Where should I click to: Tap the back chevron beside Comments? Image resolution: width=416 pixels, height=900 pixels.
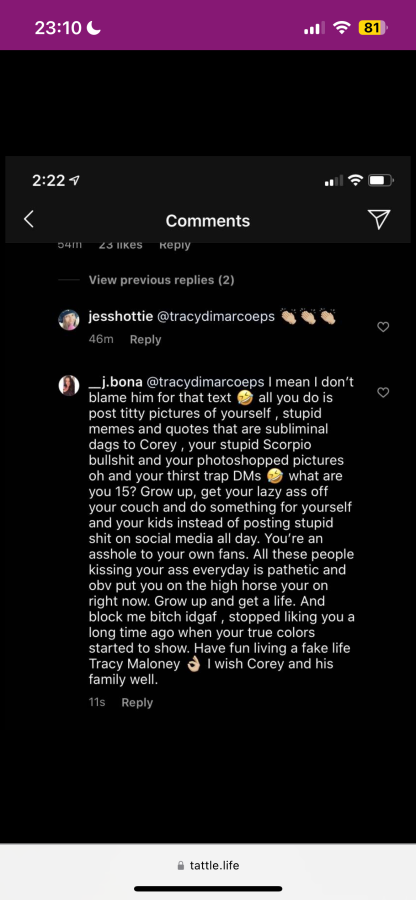coord(29,219)
